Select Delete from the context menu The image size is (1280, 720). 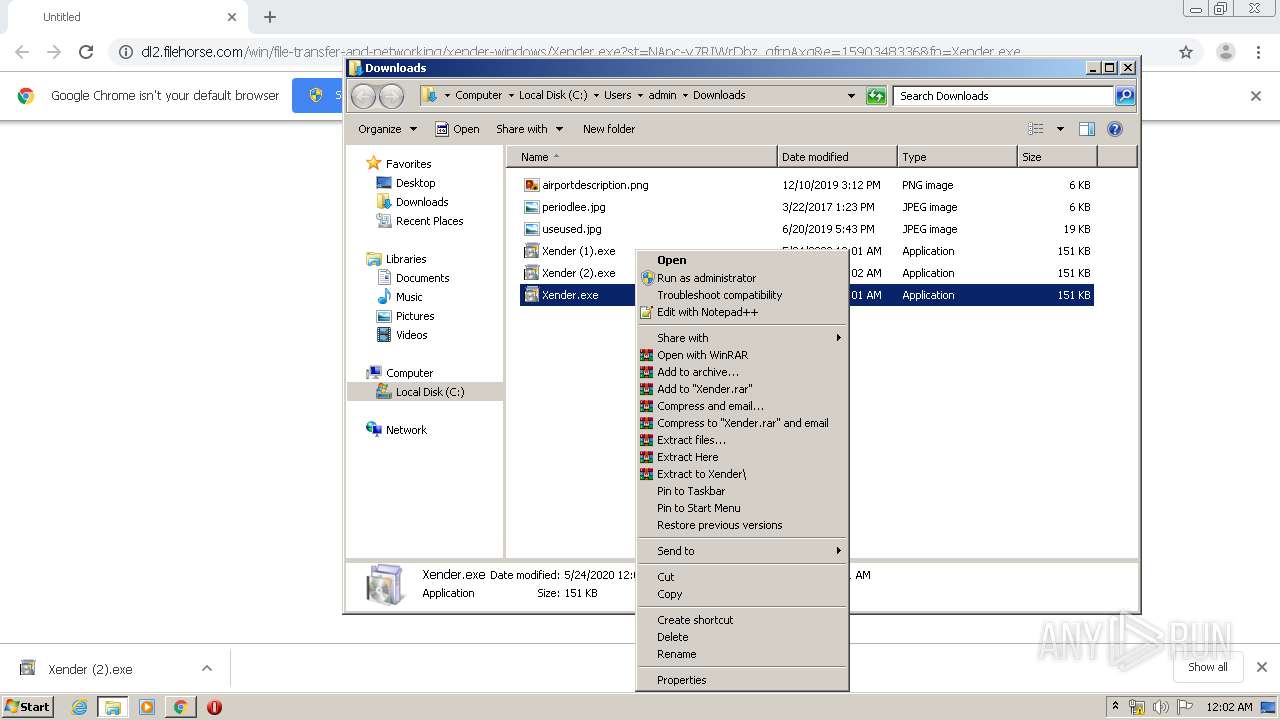[x=742, y=637]
